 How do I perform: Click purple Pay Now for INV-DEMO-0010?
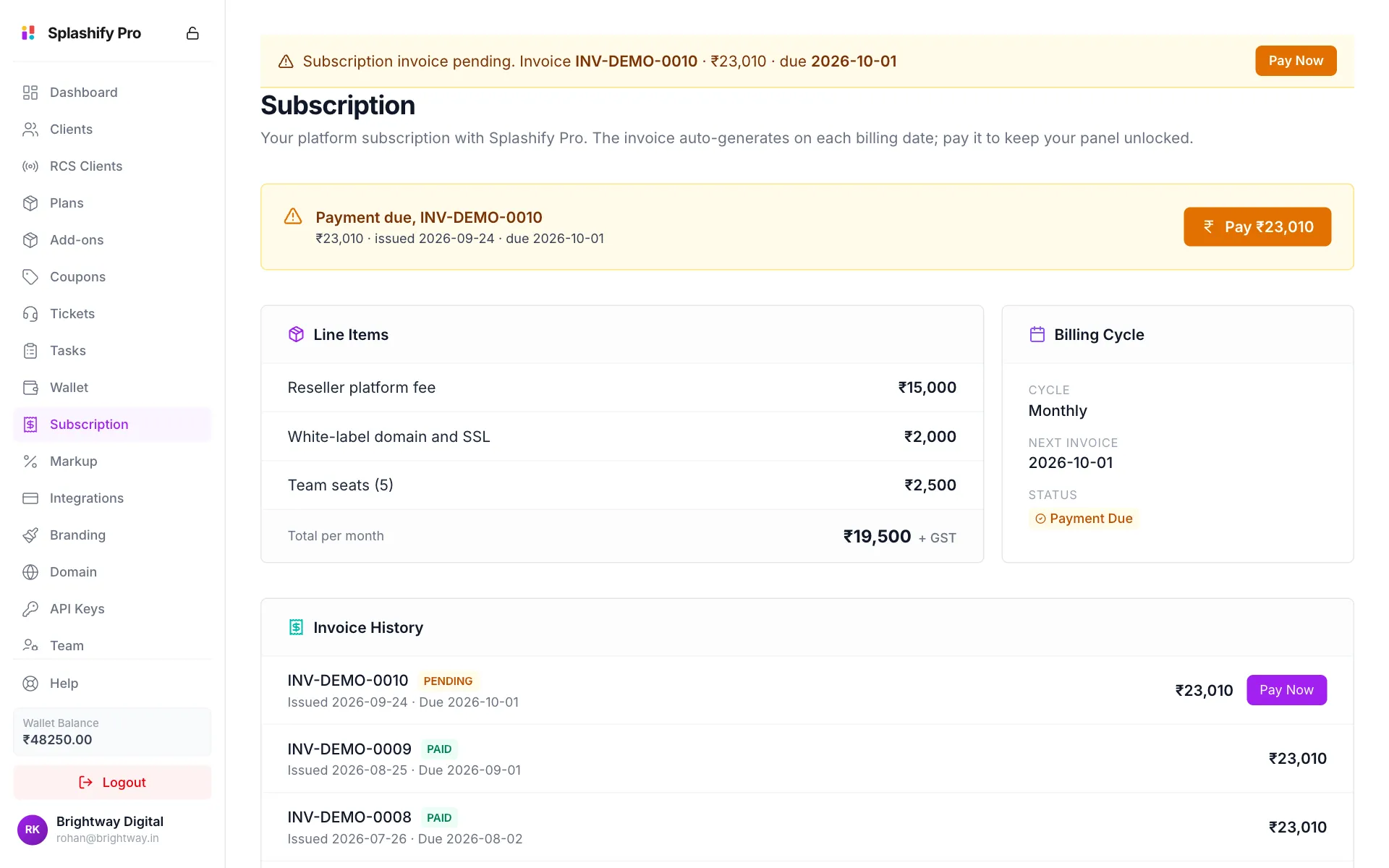point(1286,690)
